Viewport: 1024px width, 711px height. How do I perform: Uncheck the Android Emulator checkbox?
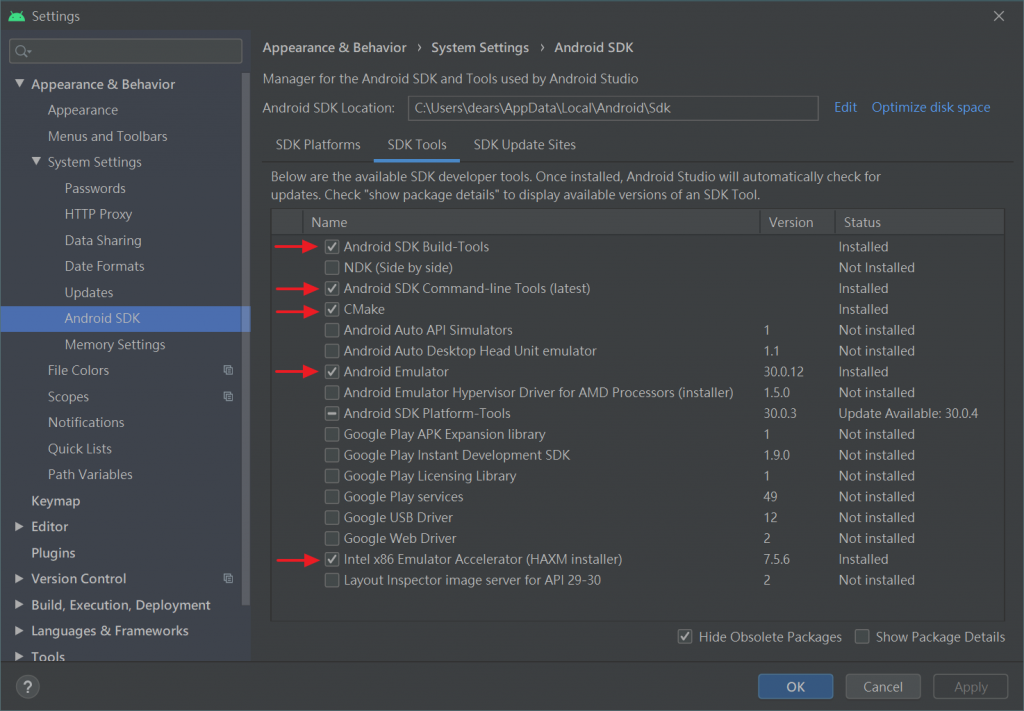click(x=332, y=372)
